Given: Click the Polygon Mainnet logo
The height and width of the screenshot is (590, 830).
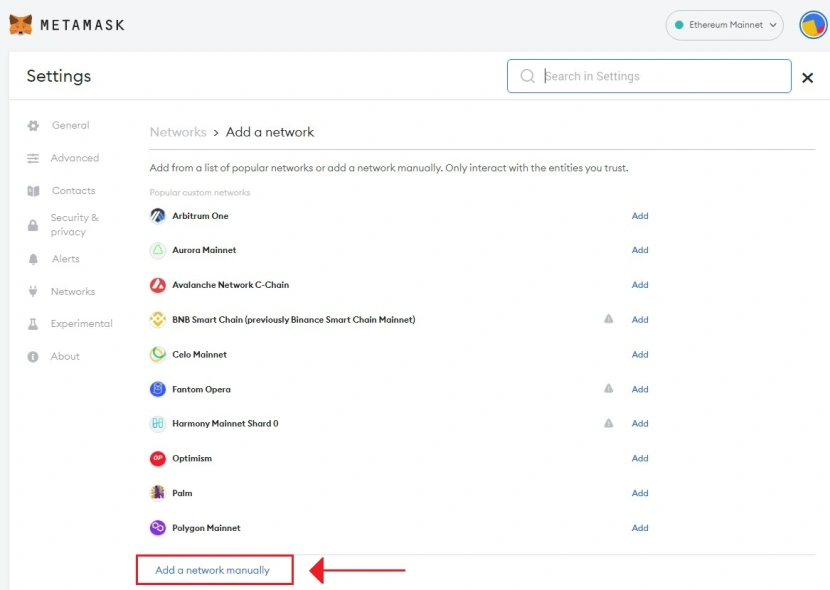Looking at the screenshot, I should click(x=158, y=528).
